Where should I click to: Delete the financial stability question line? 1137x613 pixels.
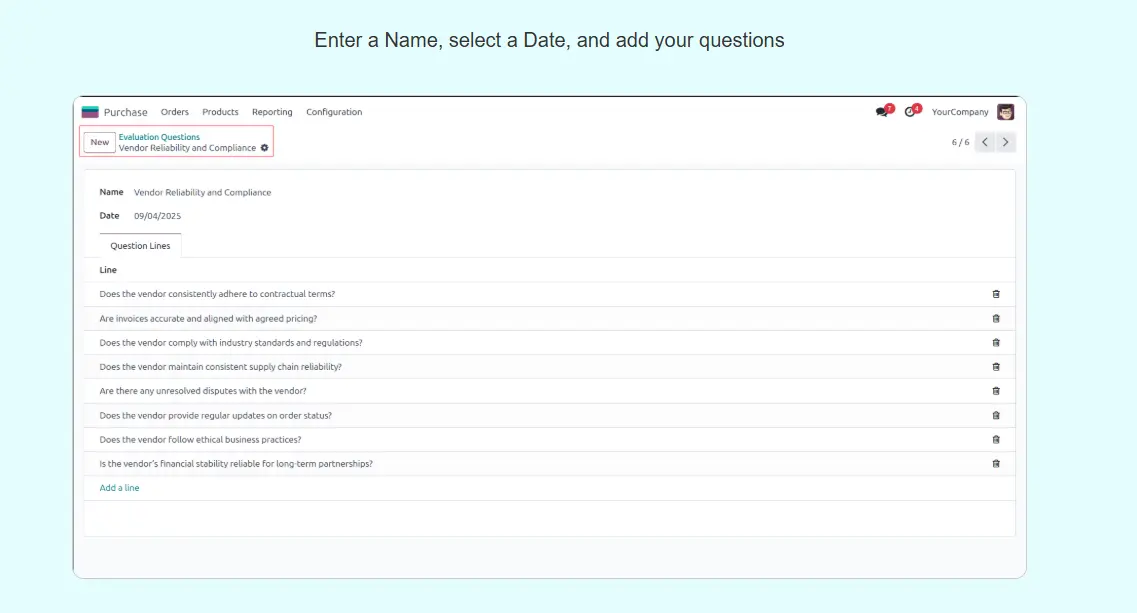point(996,464)
